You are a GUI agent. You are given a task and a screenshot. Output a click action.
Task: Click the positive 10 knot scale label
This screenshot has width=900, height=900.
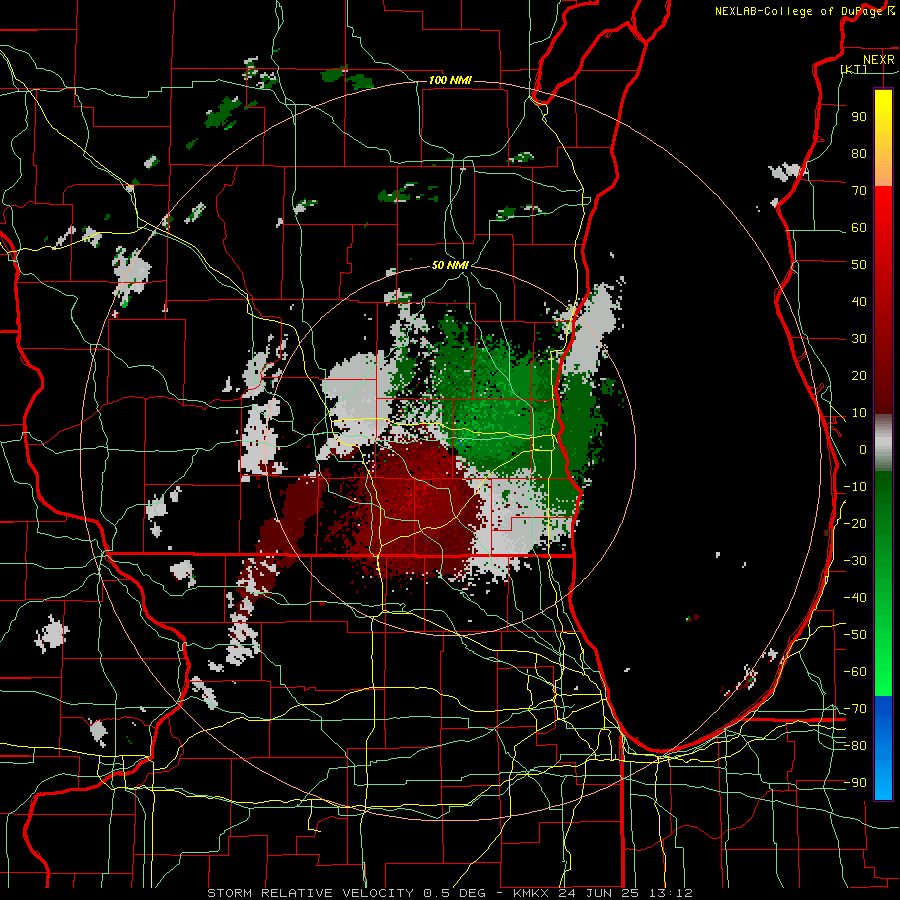(859, 412)
